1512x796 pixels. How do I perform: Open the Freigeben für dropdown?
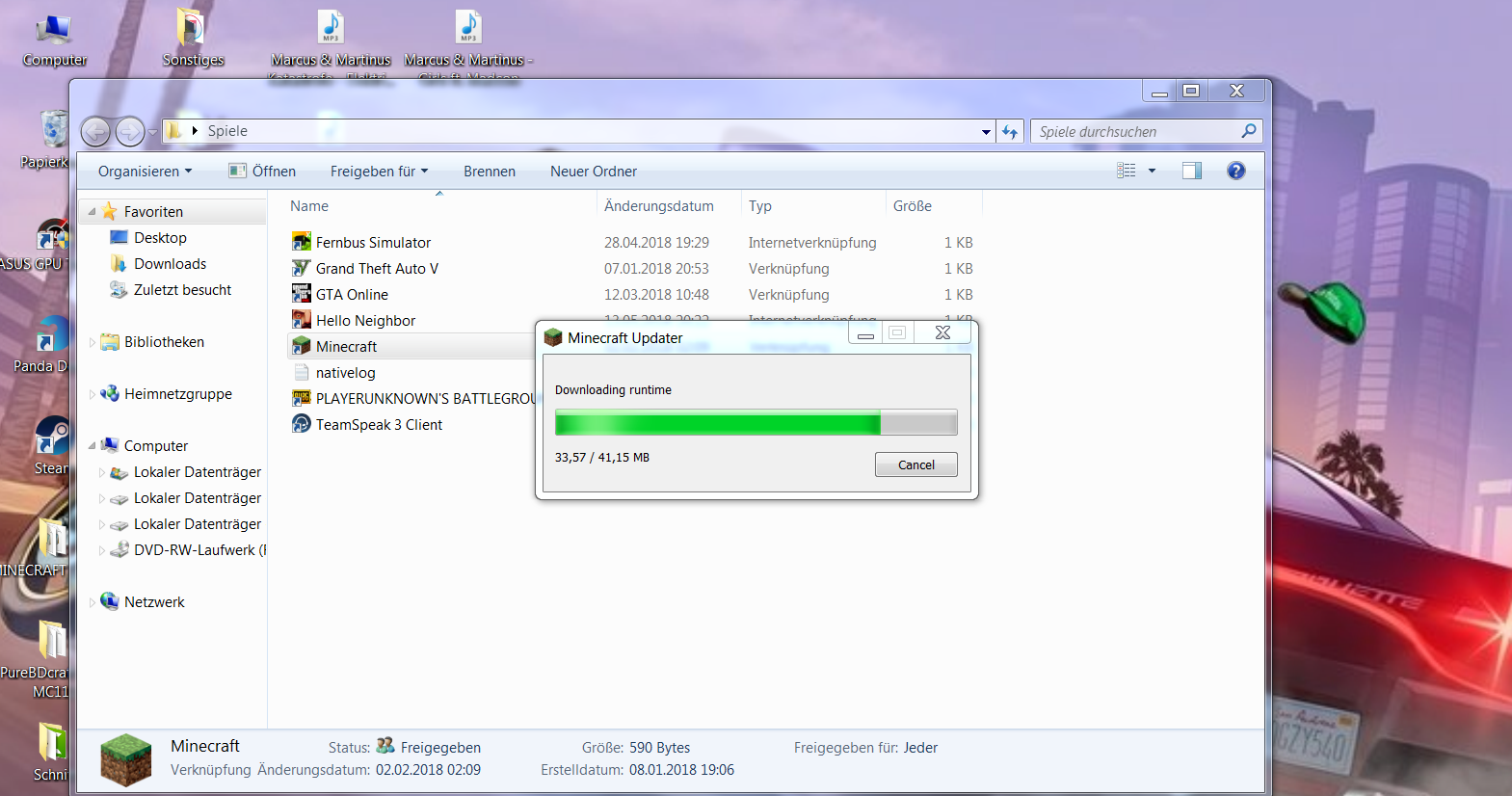click(x=379, y=172)
